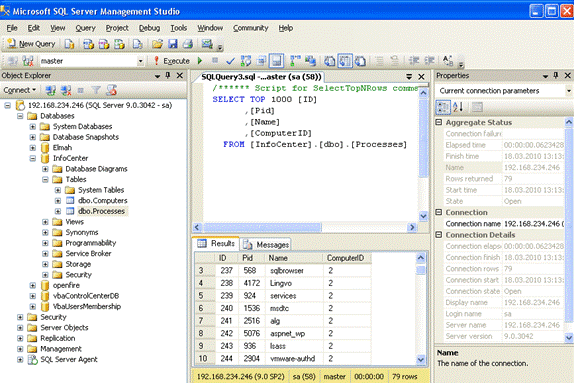Save the query with Save icon
Image resolution: width=574 pixels, height=383 pixels.
[173, 44]
